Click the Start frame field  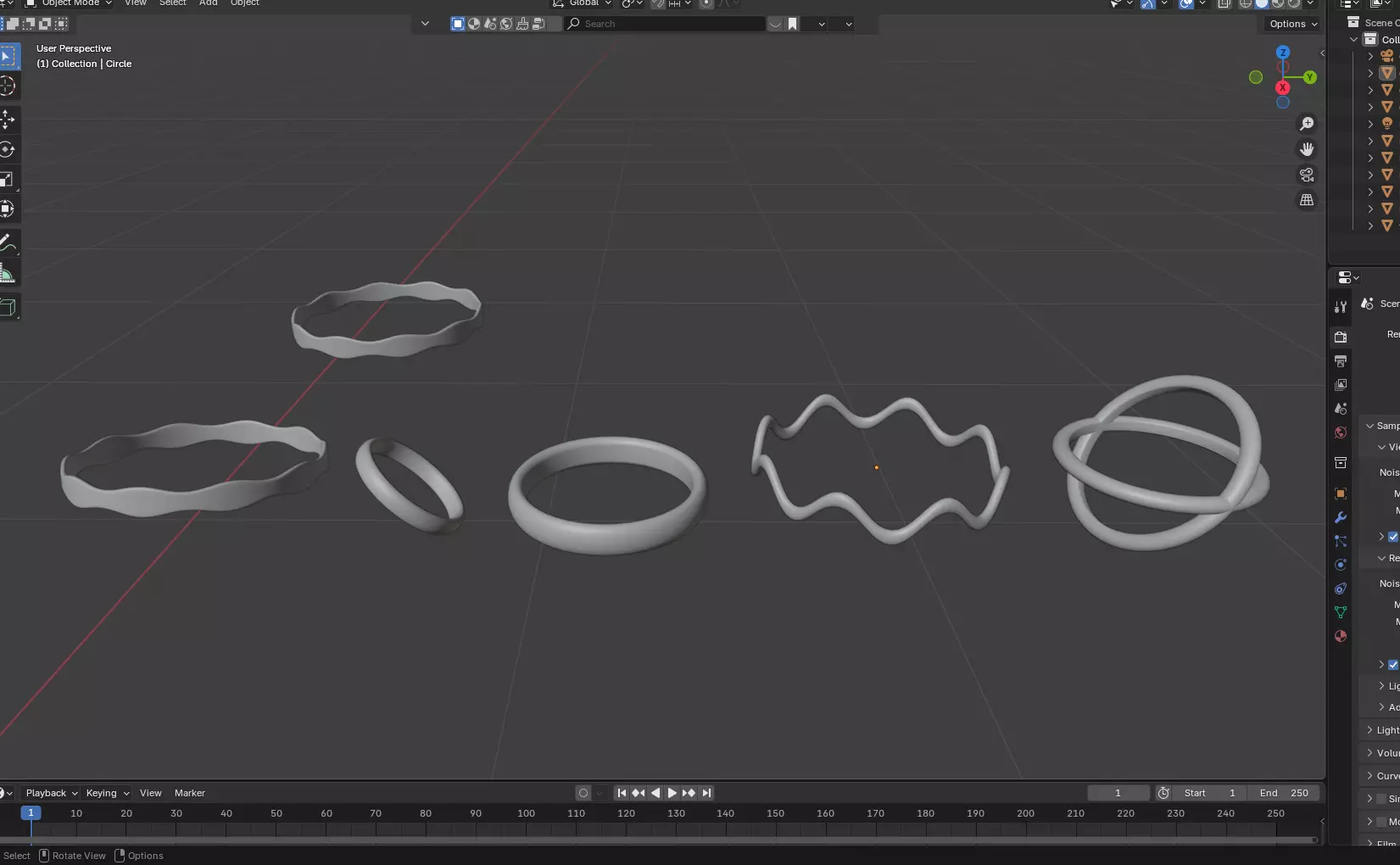[1210, 793]
